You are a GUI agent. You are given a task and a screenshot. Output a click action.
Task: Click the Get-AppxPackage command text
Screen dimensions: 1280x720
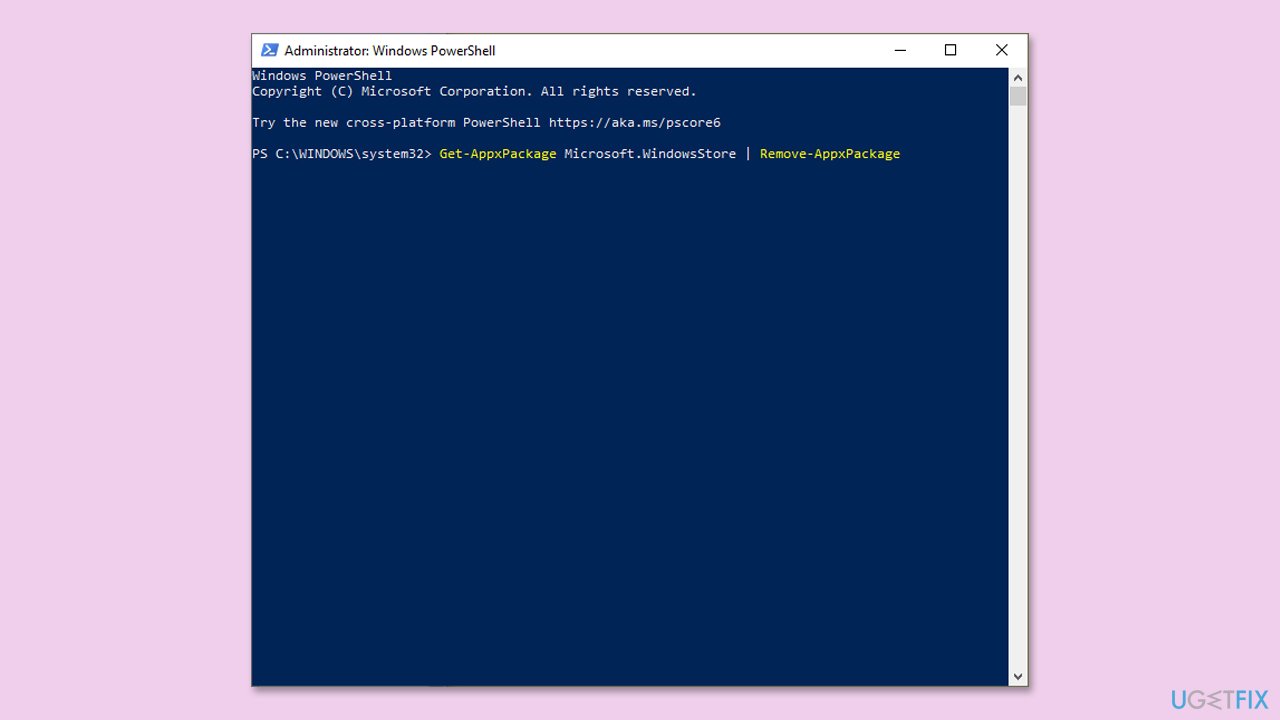tap(498, 153)
